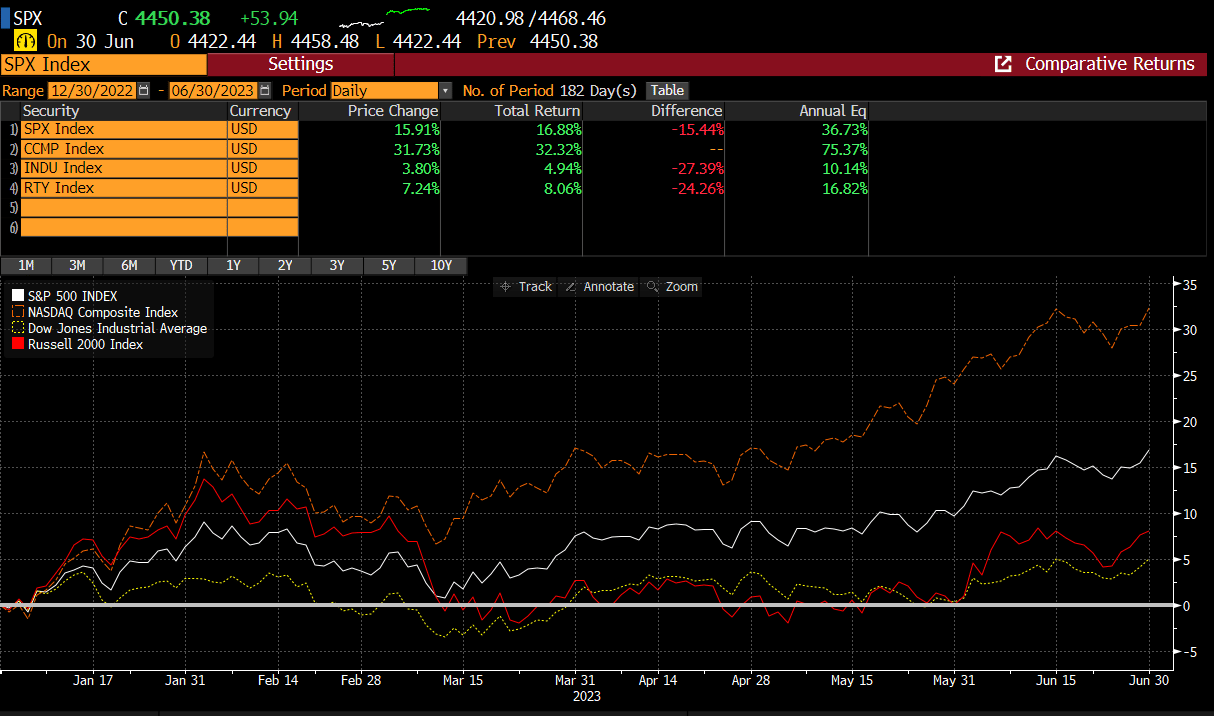Select the 2Y range tab

point(285,265)
